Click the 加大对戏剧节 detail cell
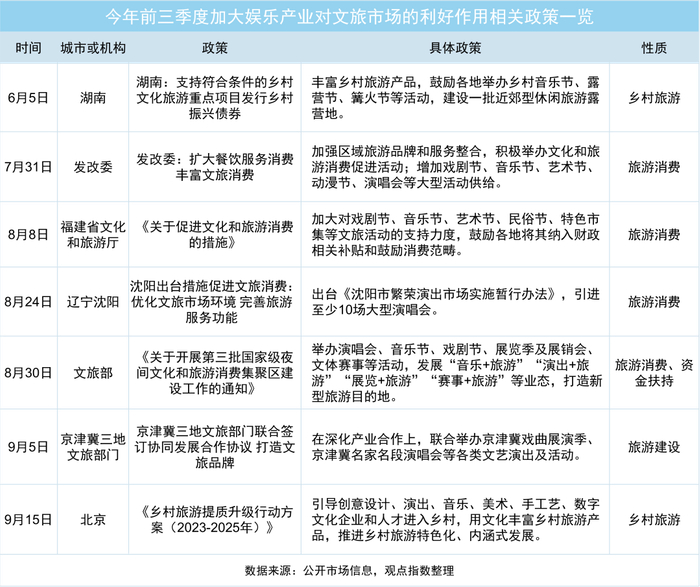 [455, 234]
